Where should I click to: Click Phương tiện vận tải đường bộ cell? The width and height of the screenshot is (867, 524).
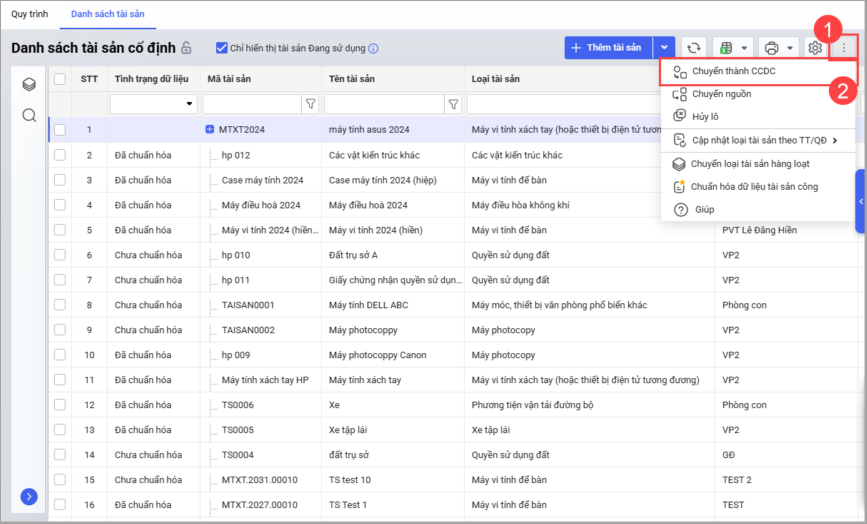(532, 405)
